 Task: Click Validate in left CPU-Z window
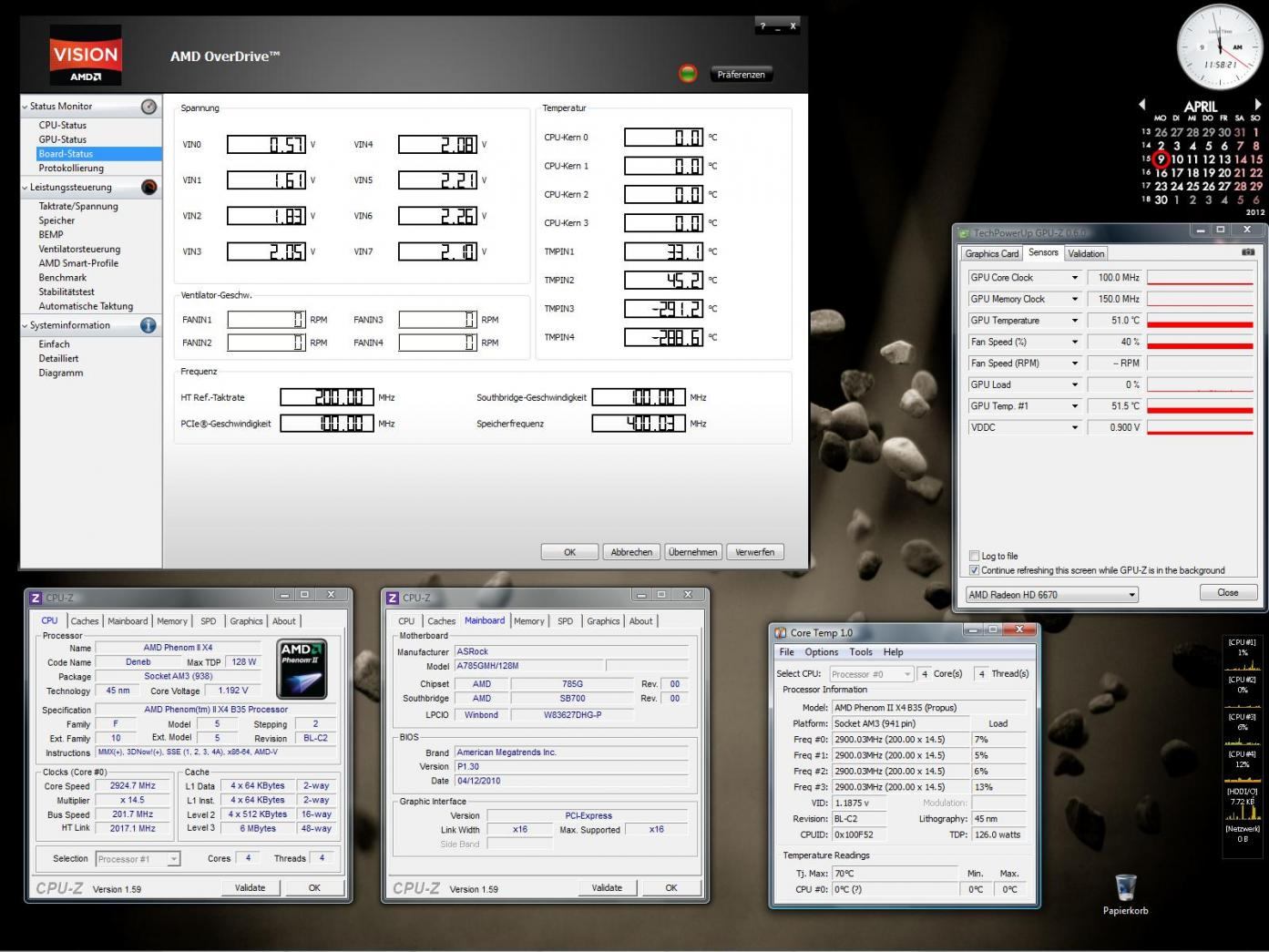click(x=250, y=888)
